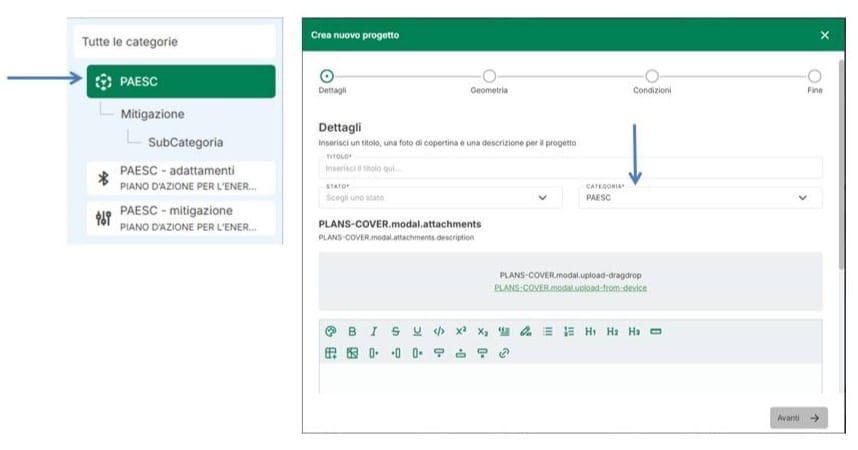
Task: Insert a hyperlink with the link icon
Action: click(x=504, y=353)
